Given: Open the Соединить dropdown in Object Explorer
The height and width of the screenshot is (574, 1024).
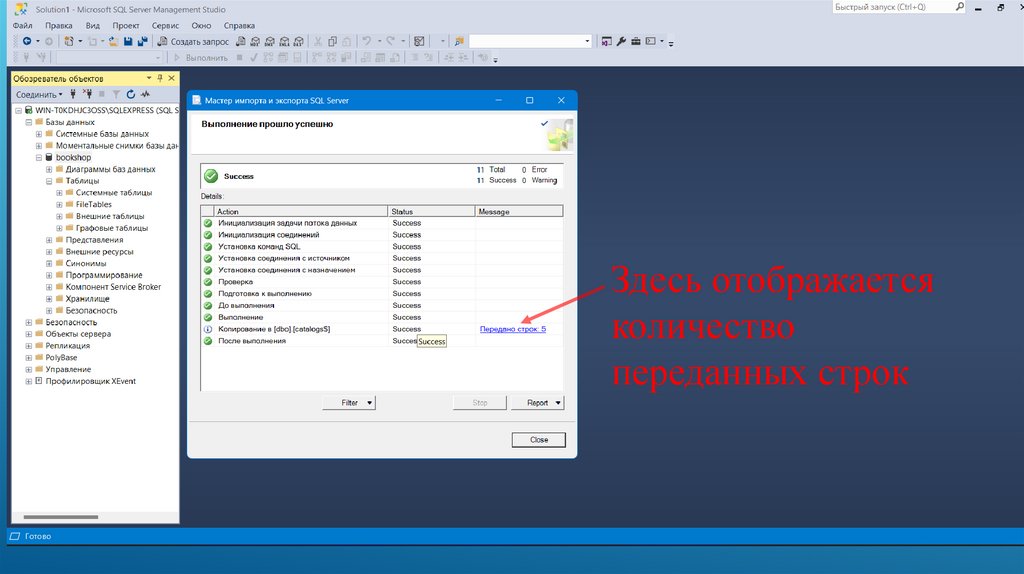Looking at the screenshot, I should [39, 95].
